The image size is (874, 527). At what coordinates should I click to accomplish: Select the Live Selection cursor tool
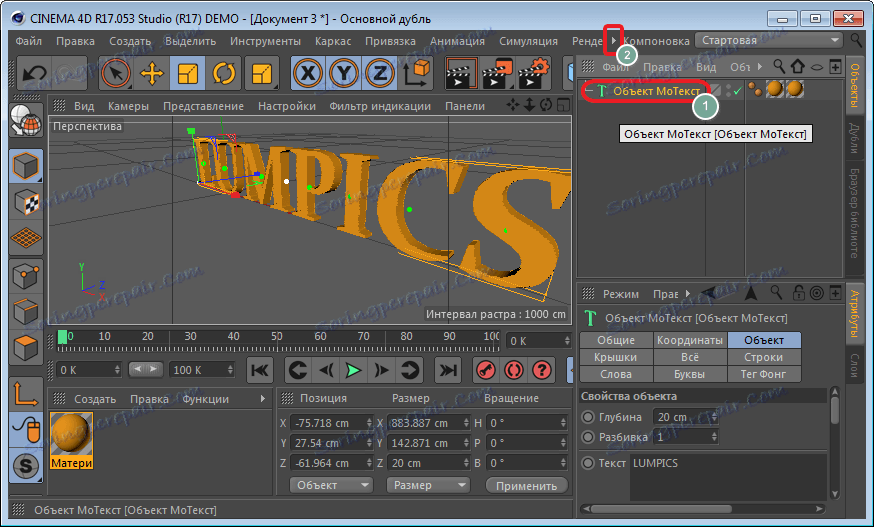(x=117, y=73)
